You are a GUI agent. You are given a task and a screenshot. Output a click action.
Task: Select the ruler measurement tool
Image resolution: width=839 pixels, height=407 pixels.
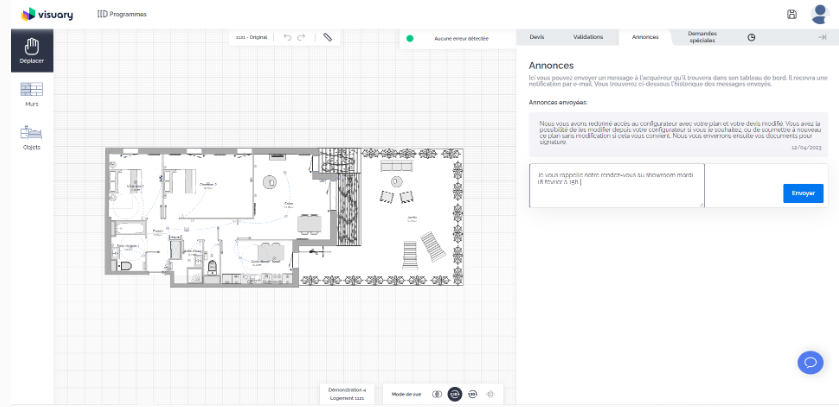pos(327,37)
